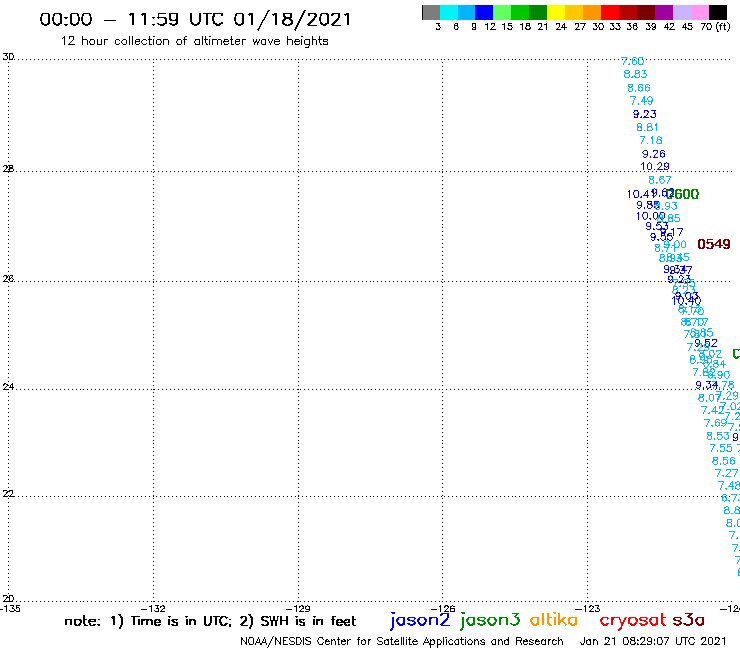740x650 pixels.
Task: Click the wave height value 8.83
Action: click(635, 74)
